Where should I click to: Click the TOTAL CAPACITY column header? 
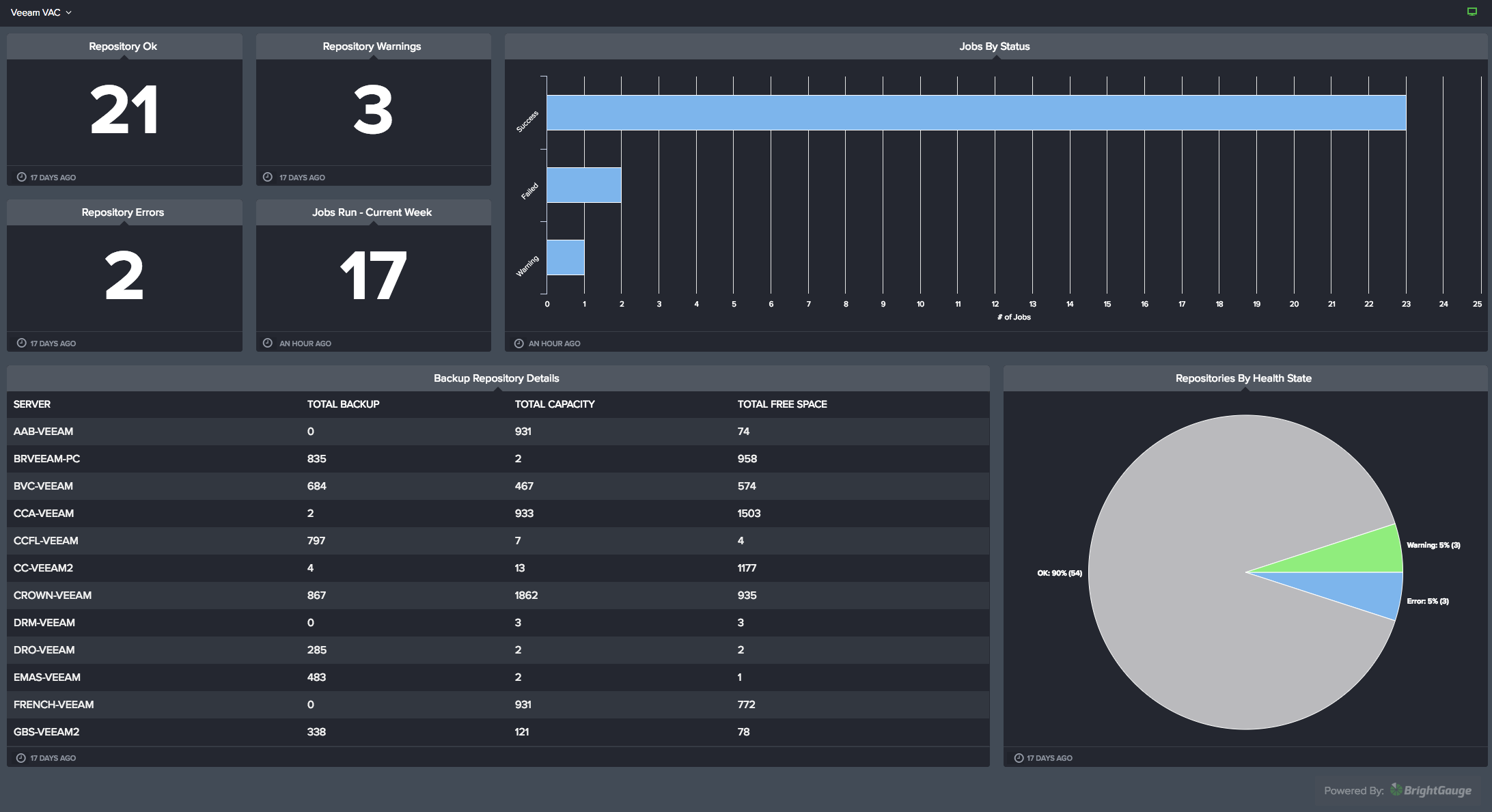click(x=555, y=404)
